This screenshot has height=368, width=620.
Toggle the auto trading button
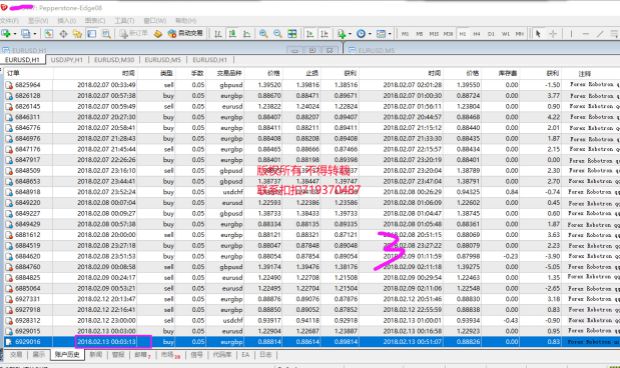point(185,34)
